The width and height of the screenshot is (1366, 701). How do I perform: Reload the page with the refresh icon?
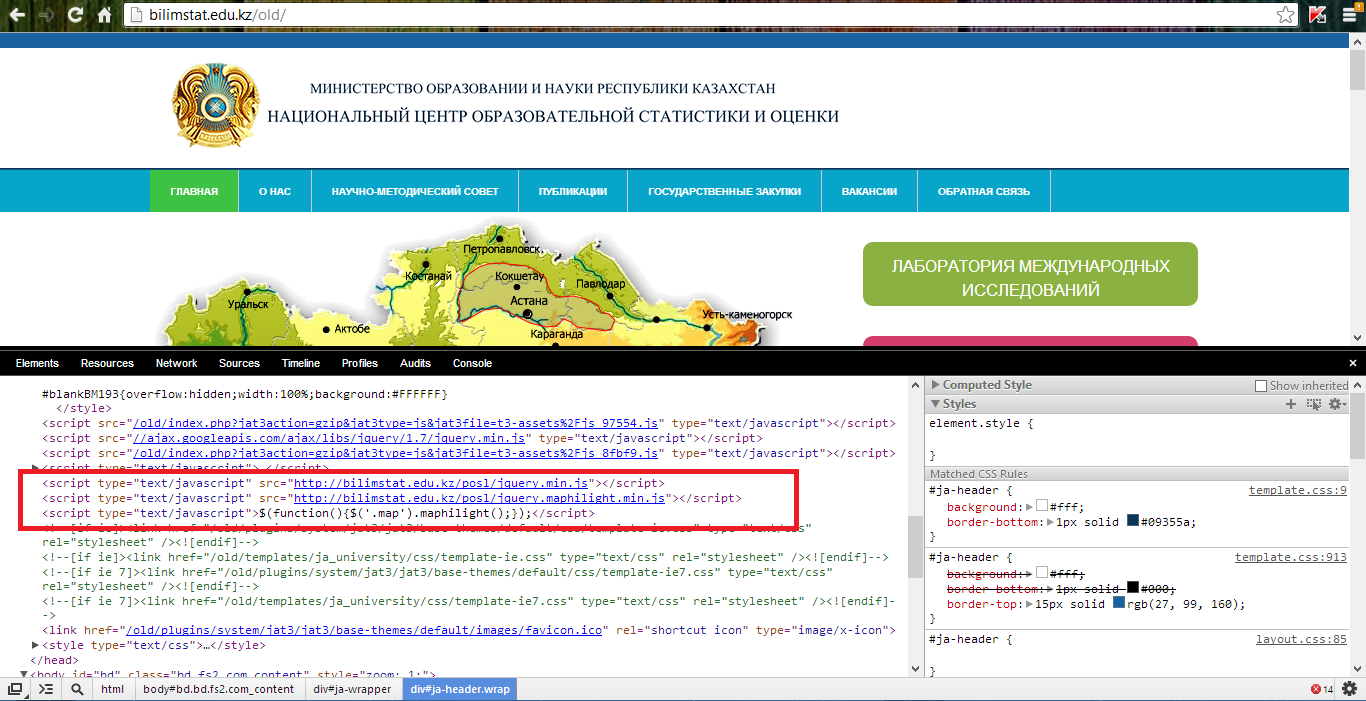75,15
